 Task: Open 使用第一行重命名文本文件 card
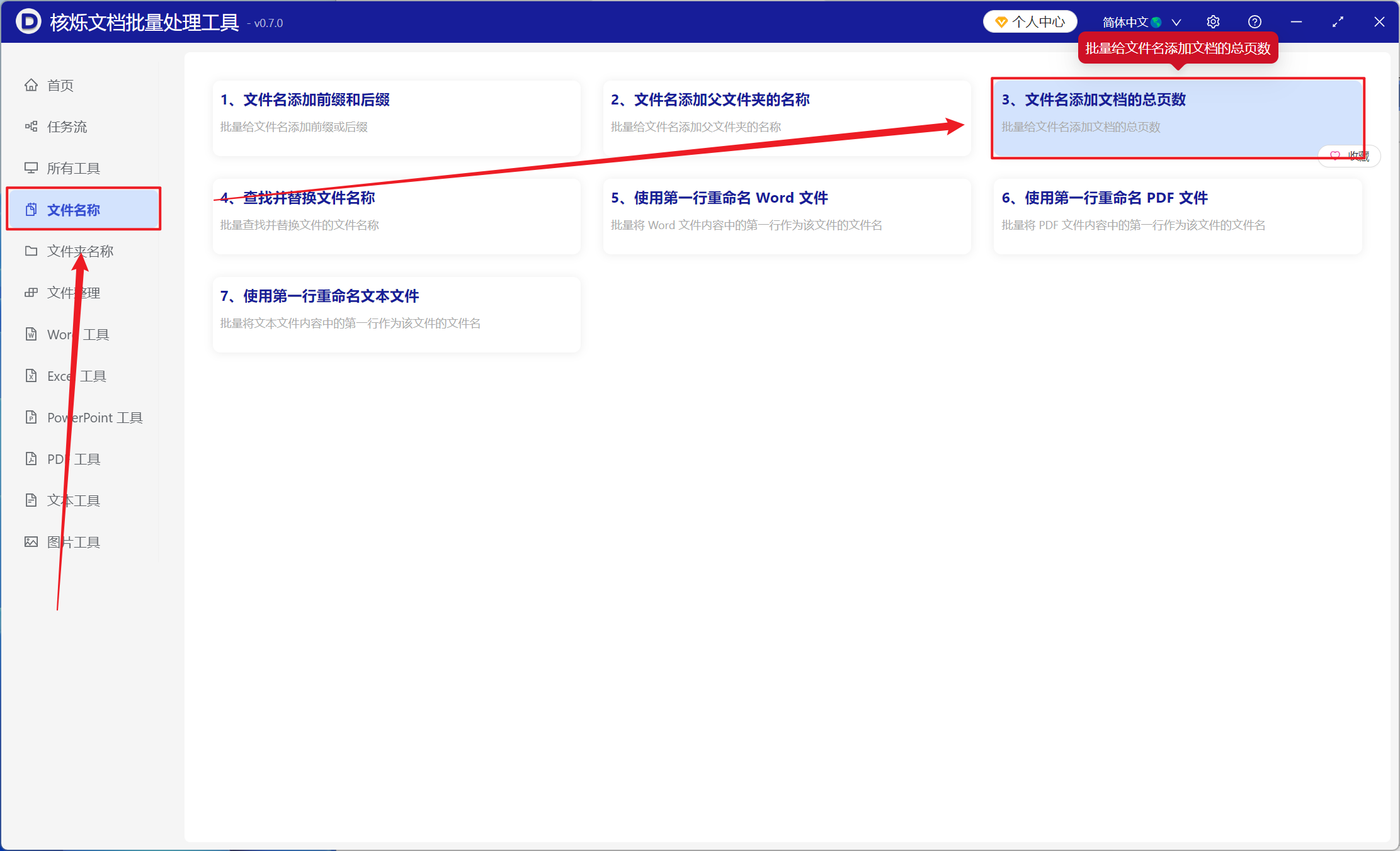396,314
